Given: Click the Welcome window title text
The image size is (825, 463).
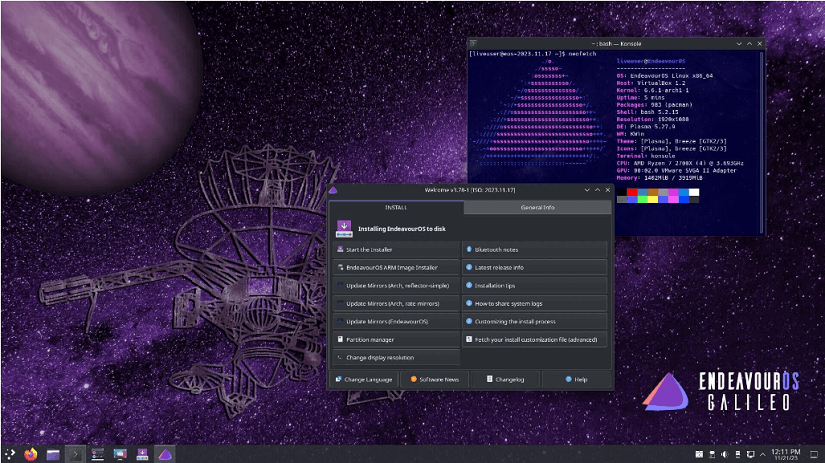Looking at the screenshot, I should [470, 190].
